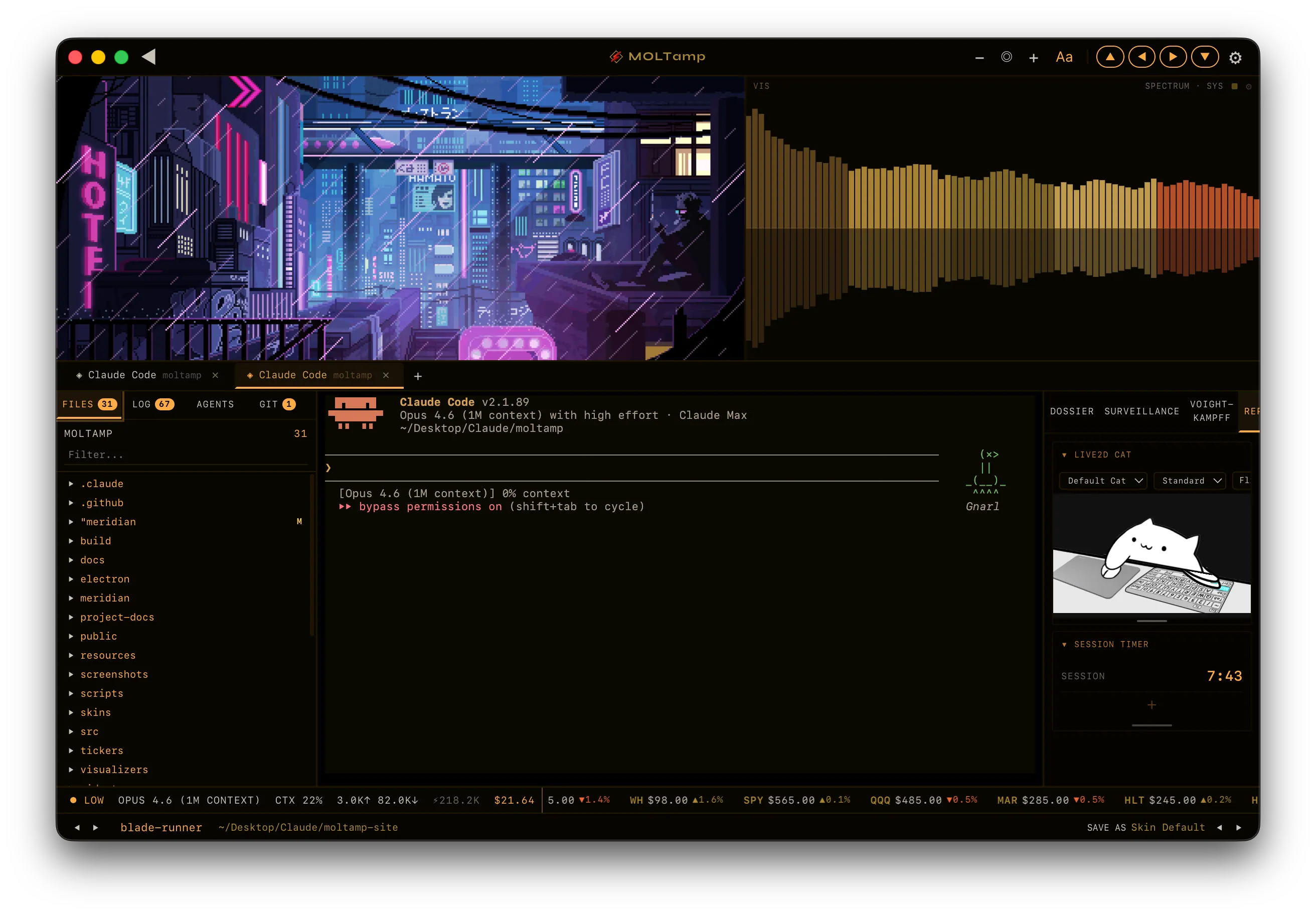Click the resize handle under cat preview
1316x915 pixels.
click(1151, 621)
